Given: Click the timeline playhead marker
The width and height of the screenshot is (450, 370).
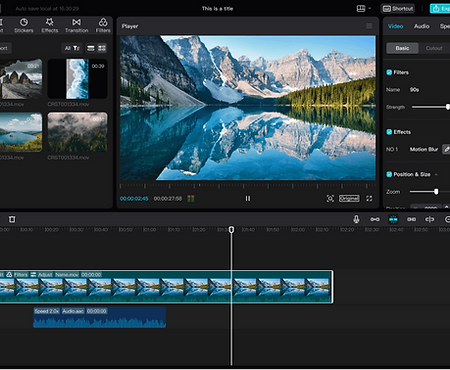Looking at the screenshot, I should point(231,229).
